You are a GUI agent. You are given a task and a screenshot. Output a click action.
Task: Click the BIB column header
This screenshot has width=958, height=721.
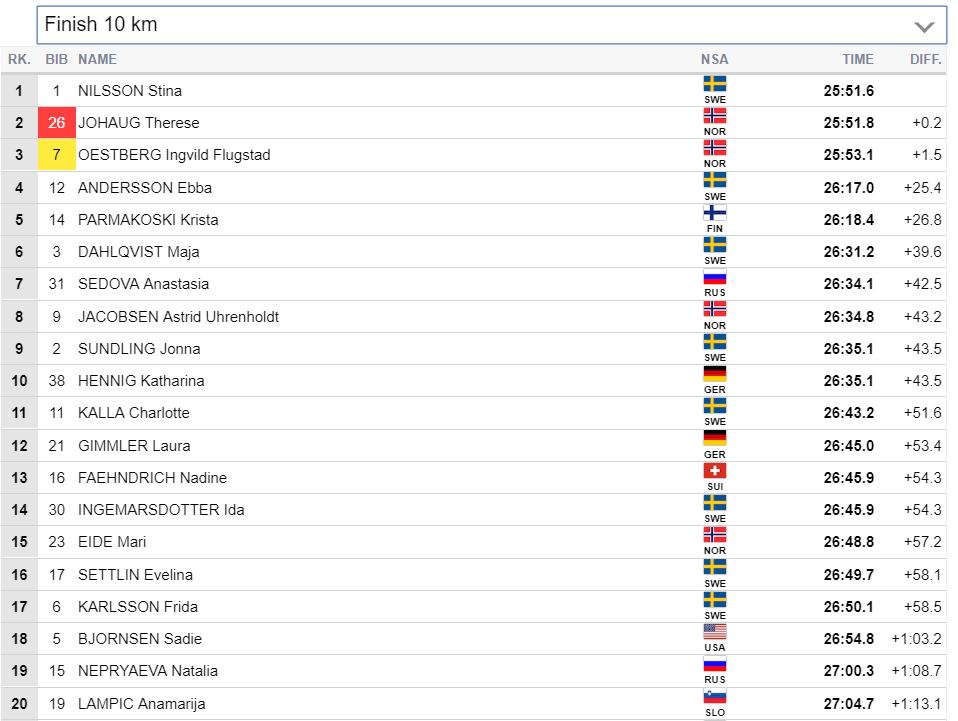click(57, 59)
